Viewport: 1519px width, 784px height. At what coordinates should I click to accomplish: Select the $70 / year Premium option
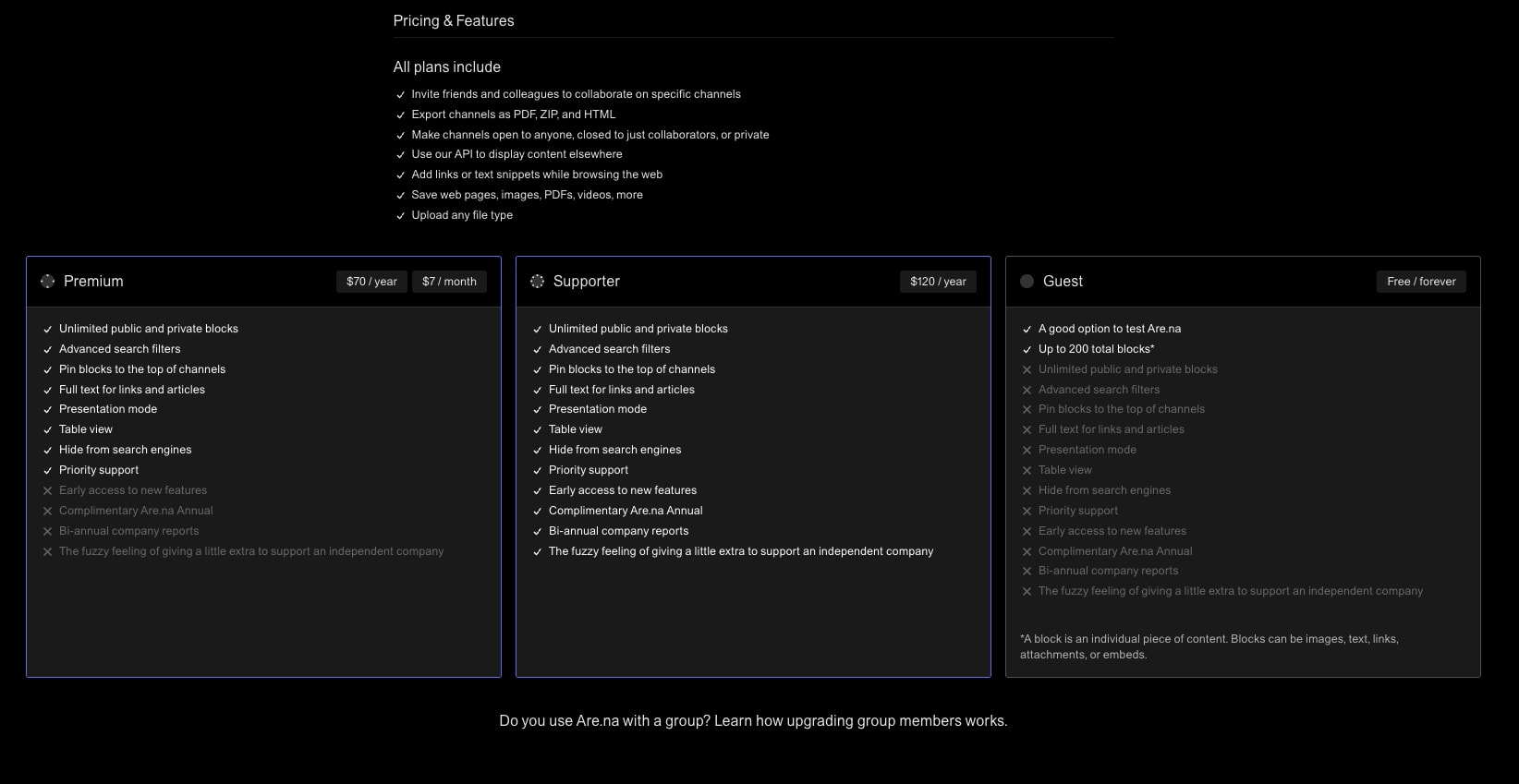click(371, 282)
